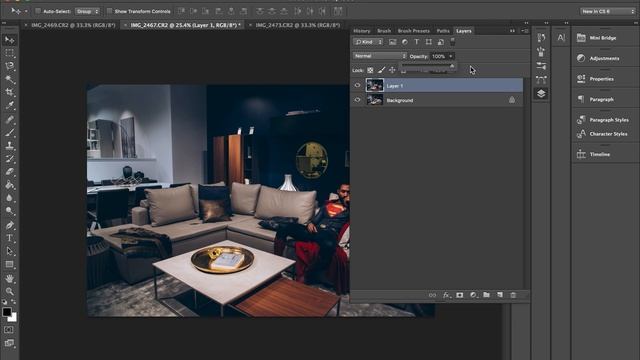Screen dimensions: 640x360
Task: Open the layer filter Kind dropdown
Action: coord(368,42)
